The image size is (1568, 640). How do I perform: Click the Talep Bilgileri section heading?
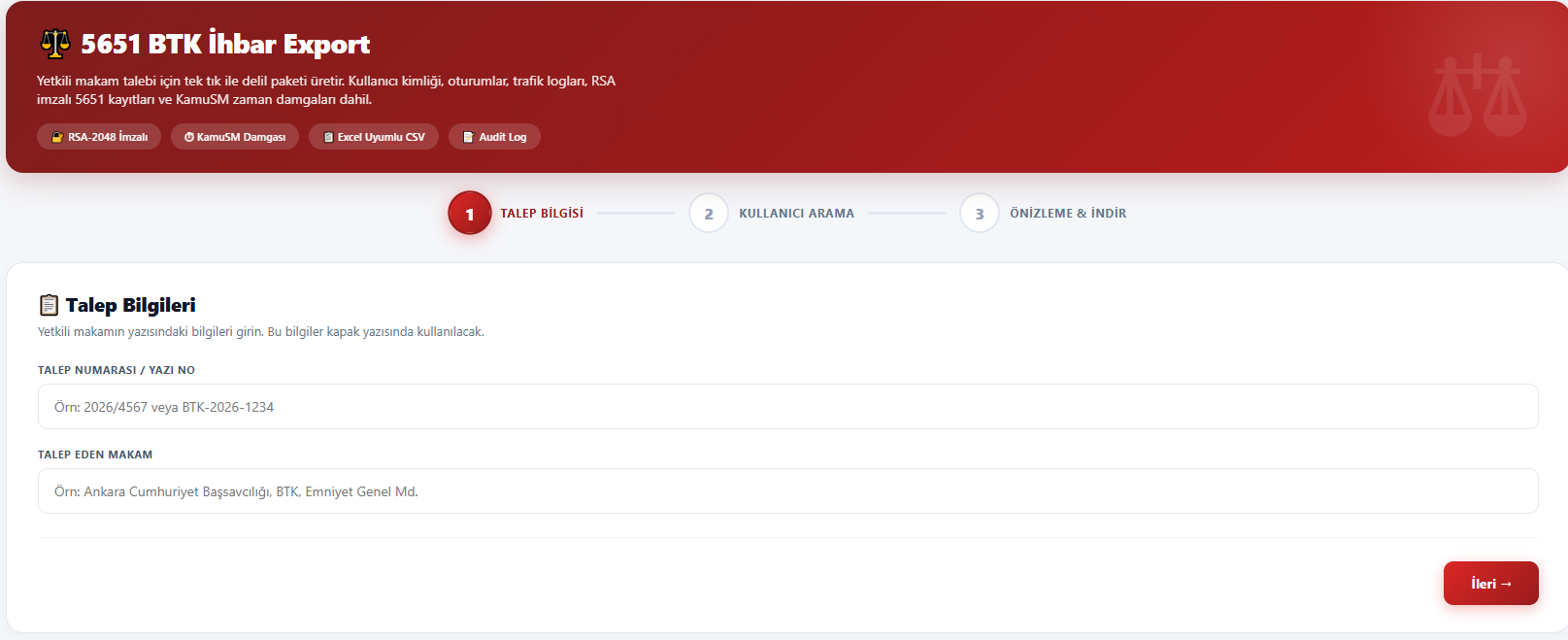[131, 305]
